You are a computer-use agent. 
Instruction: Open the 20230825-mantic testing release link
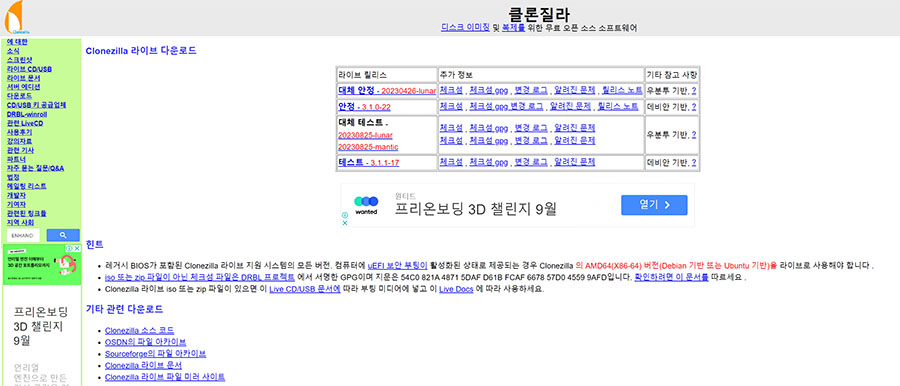click(x=368, y=147)
